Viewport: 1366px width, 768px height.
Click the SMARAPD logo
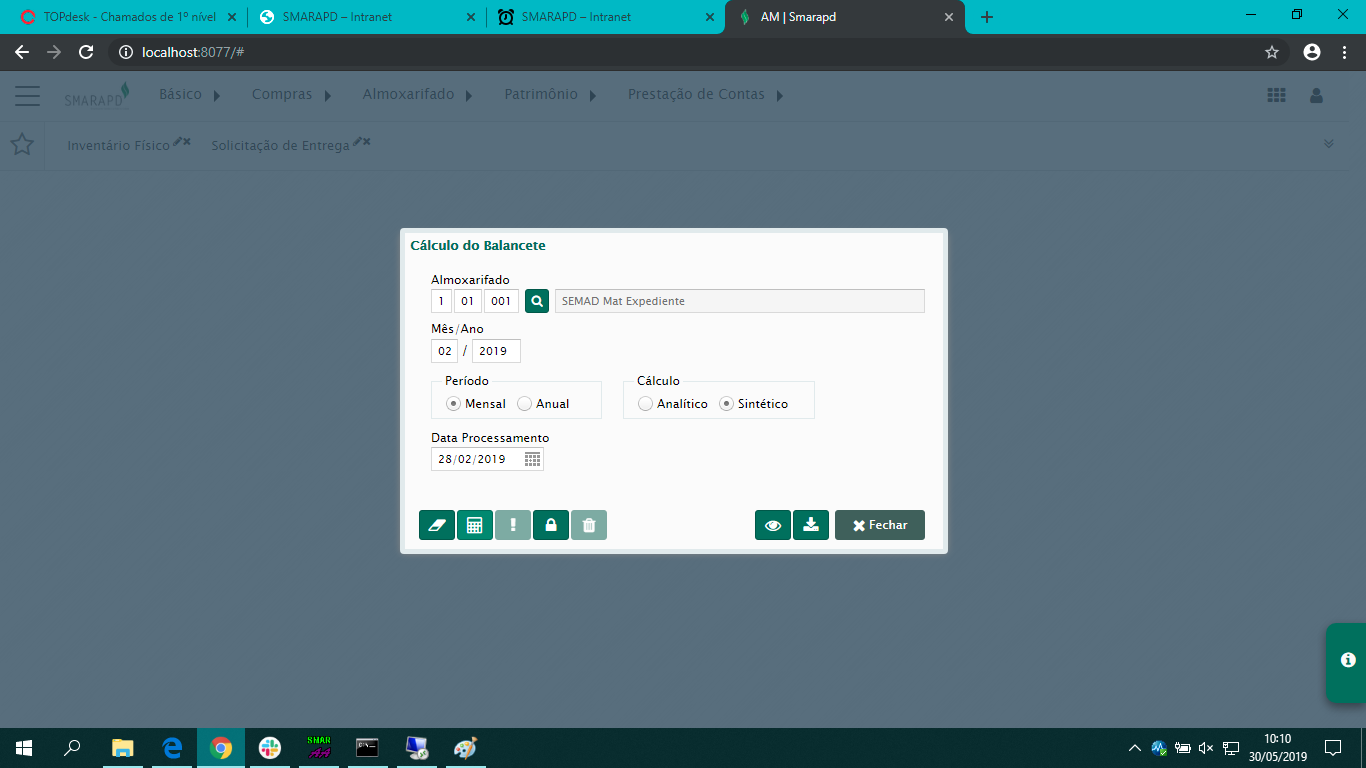point(97,96)
